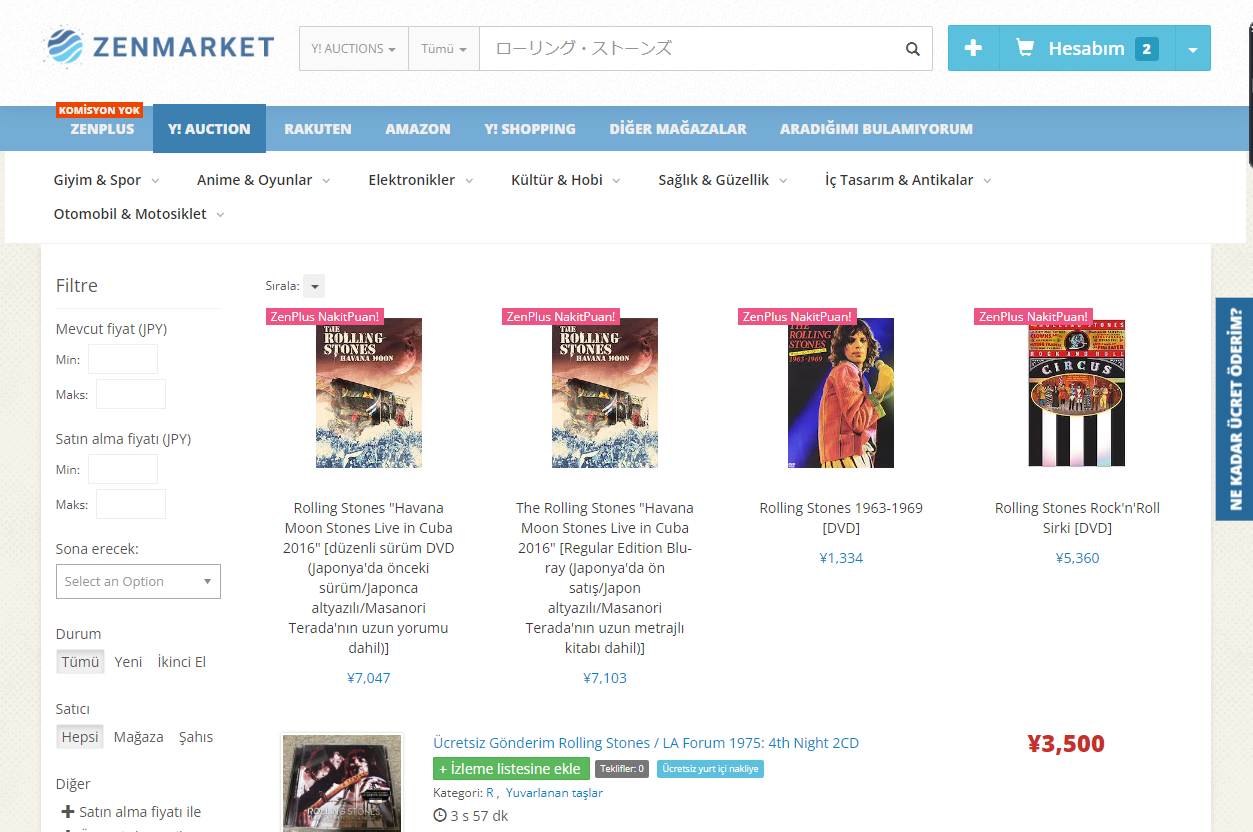Click the ¥5,360 price
1253x832 pixels.
[x=1077, y=558]
